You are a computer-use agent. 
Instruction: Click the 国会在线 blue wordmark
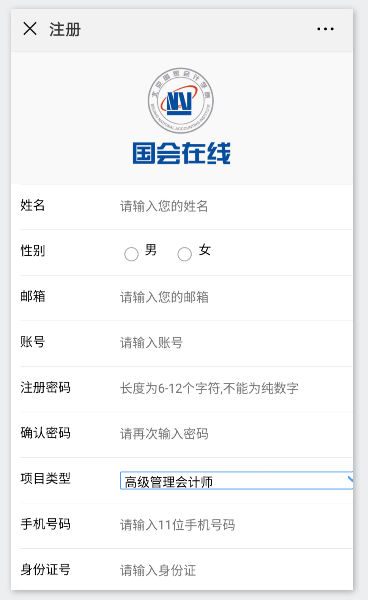point(181,153)
